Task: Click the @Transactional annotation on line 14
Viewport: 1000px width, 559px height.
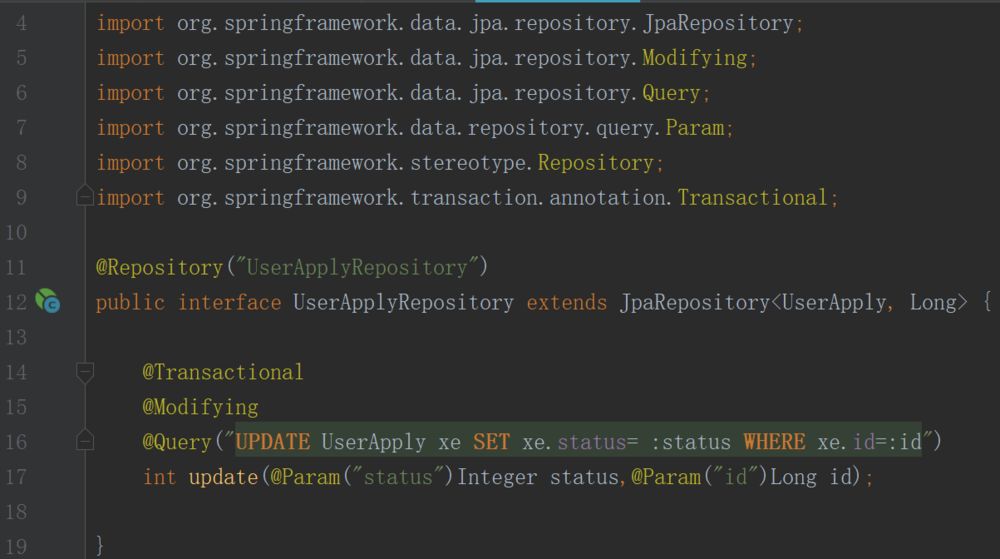Action: click(223, 372)
